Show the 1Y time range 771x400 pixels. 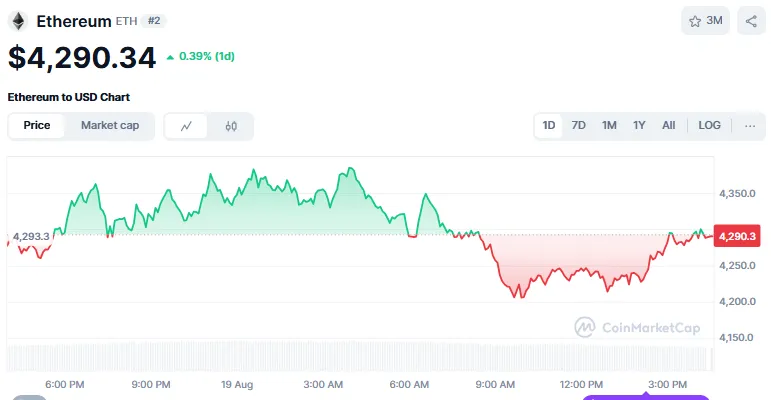click(x=639, y=126)
